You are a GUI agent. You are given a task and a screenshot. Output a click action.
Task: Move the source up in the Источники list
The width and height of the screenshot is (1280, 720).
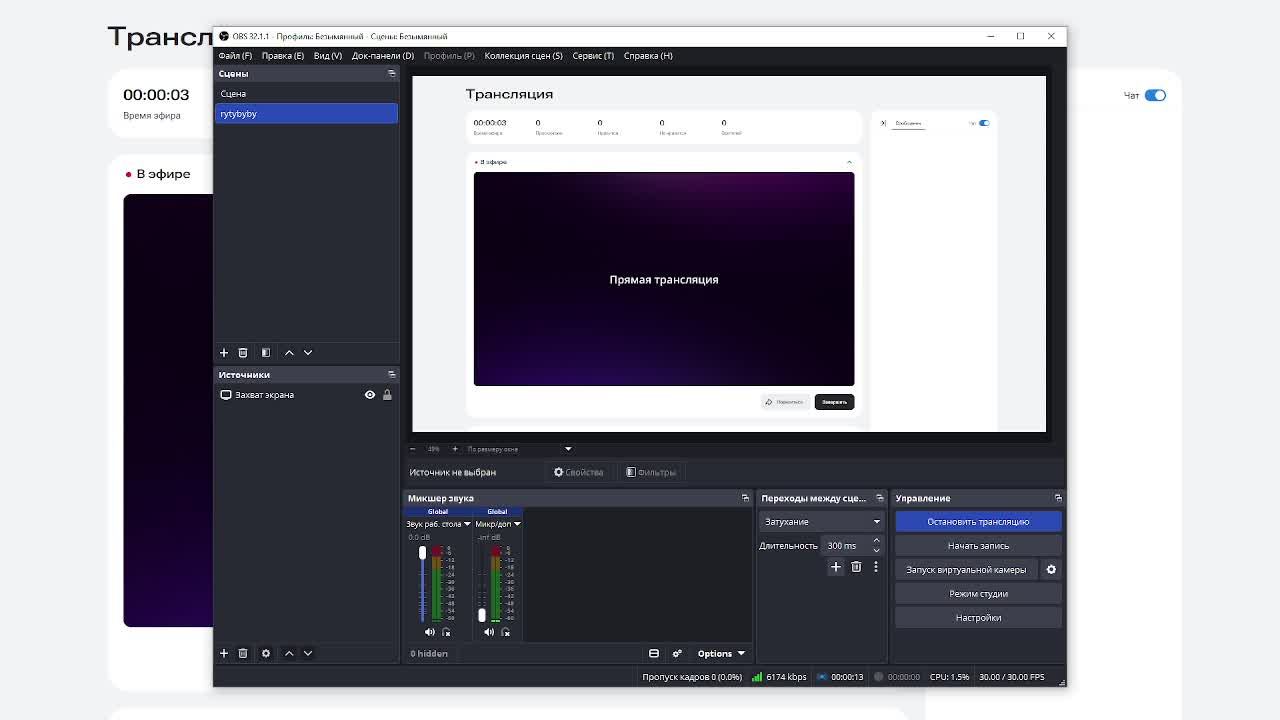(289, 653)
